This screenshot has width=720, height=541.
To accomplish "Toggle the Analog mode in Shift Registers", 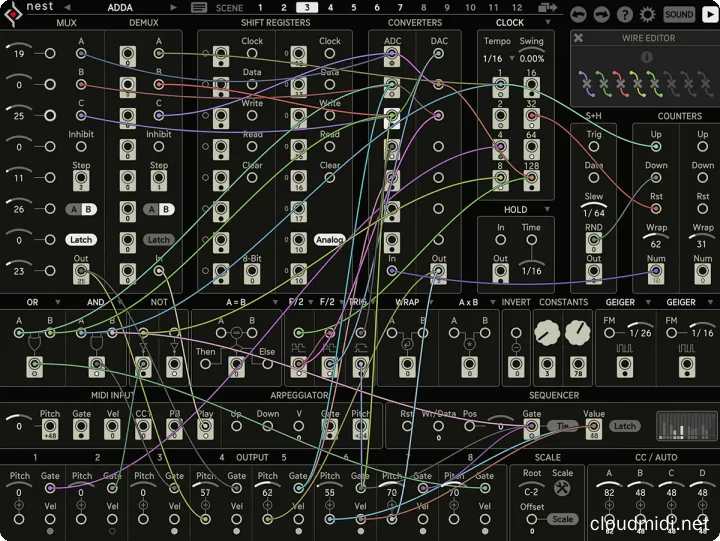I will click(x=329, y=240).
